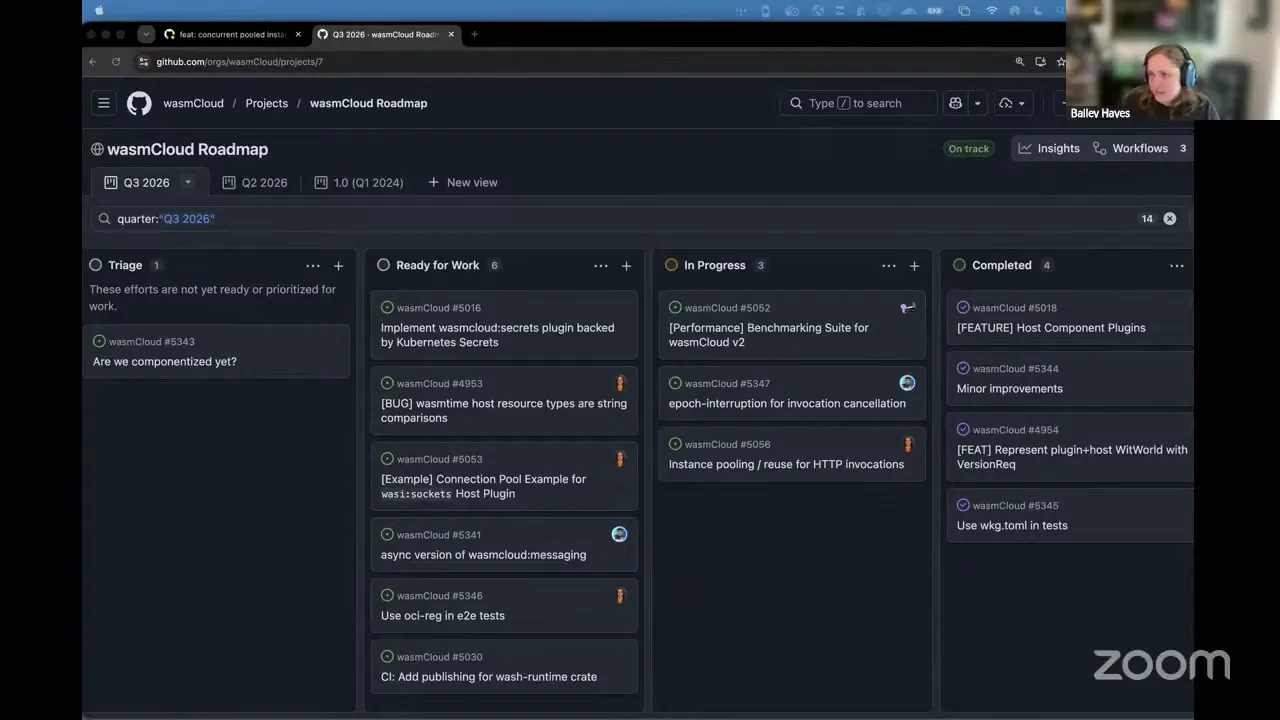The image size is (1280, 720).
Task: Switch to the 1.0 (Q1 2024) view tab
Action: [x=359, y=182]
